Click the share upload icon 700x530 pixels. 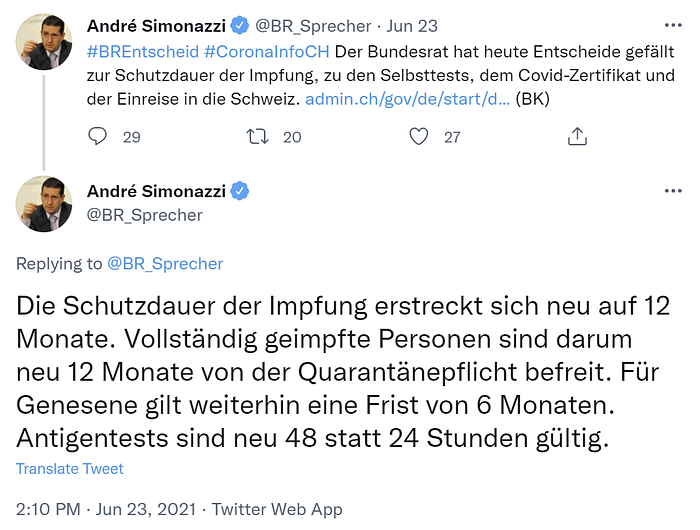577,136
